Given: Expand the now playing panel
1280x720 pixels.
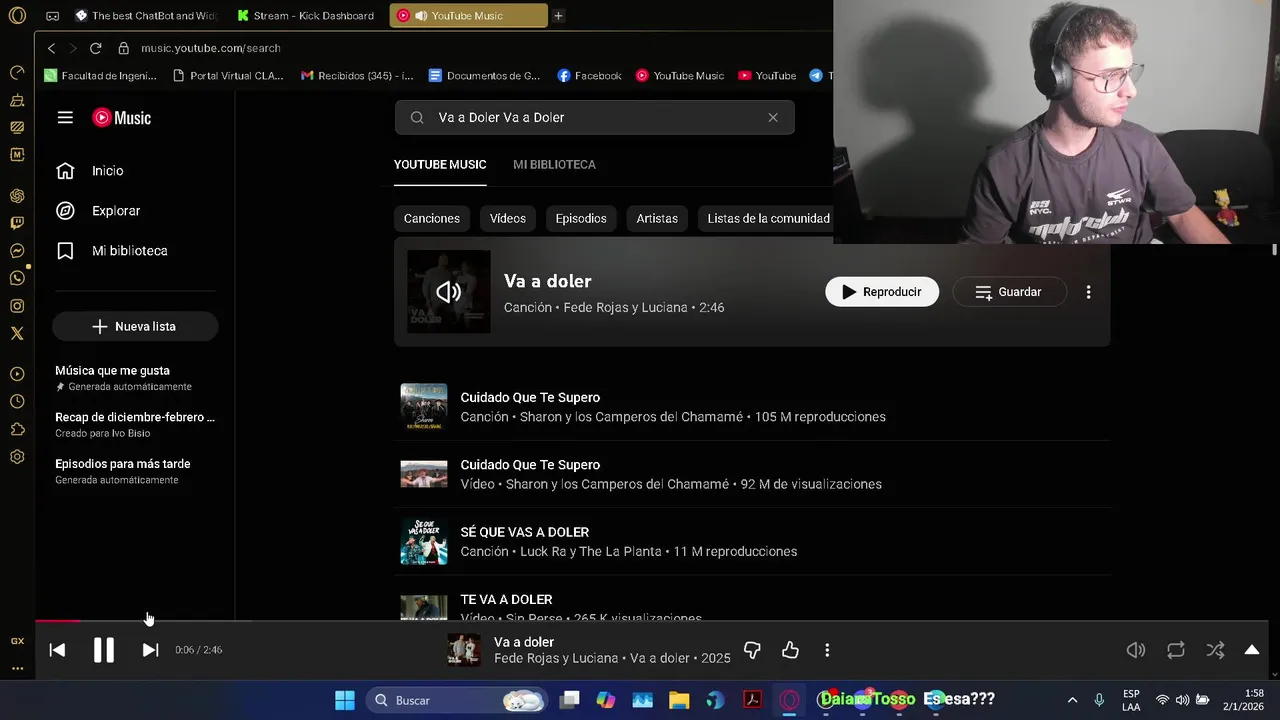Looking at the screenshot, I should pyautogui.click(x=1251, y=650).
